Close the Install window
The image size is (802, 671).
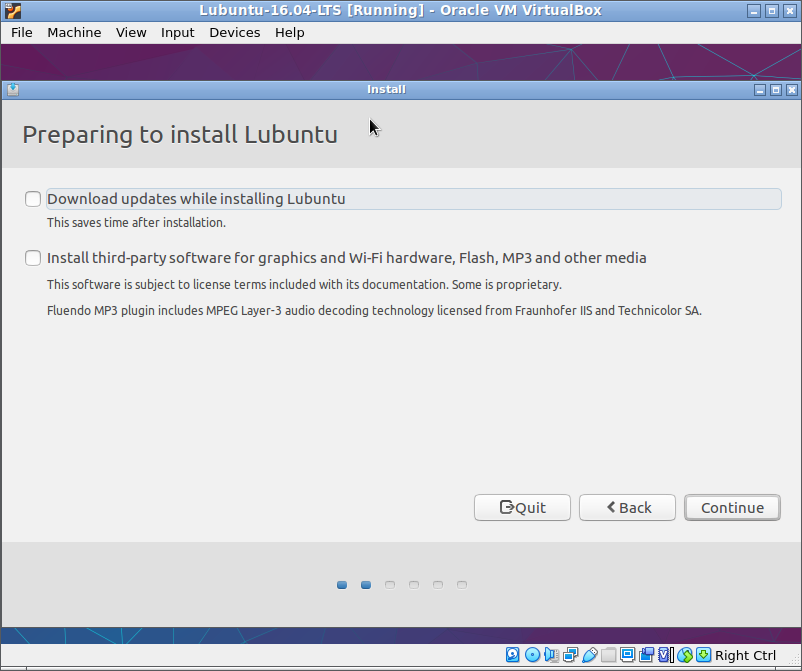click(792, 90)
